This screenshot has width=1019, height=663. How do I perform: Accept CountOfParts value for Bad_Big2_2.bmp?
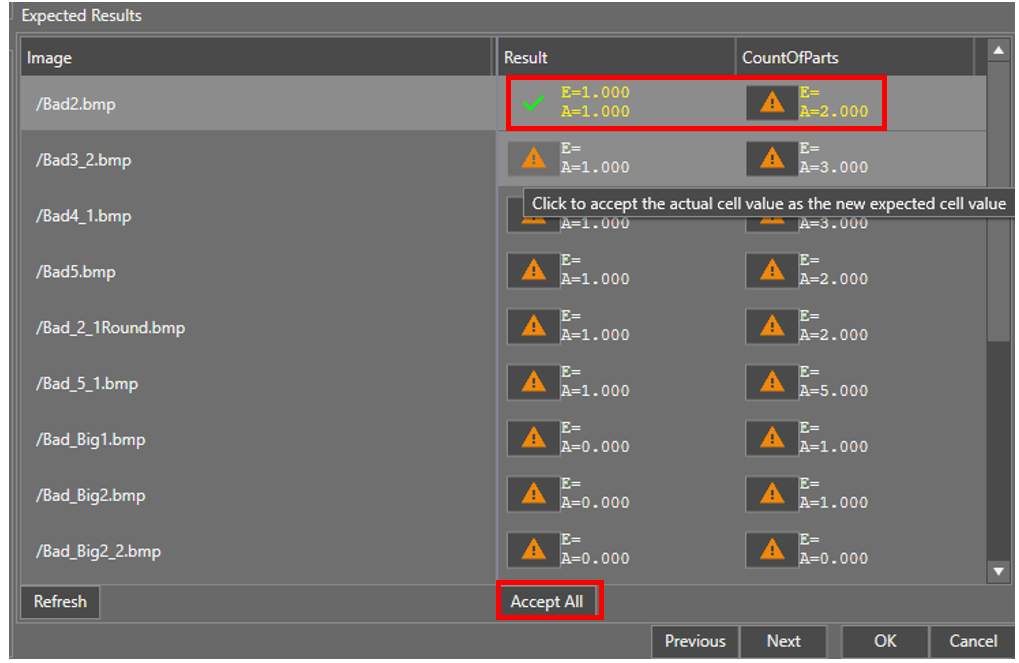click(771, 549)
